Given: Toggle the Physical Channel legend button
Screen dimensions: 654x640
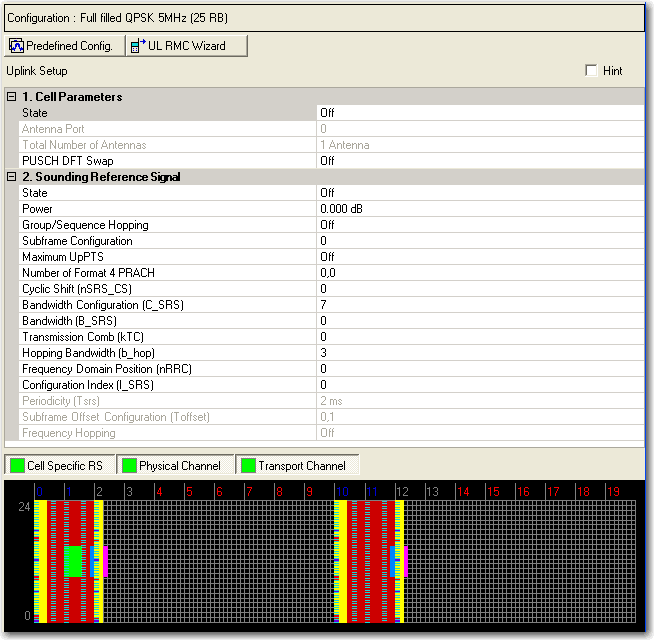Looking at the screenshot, I should [174, 465].
